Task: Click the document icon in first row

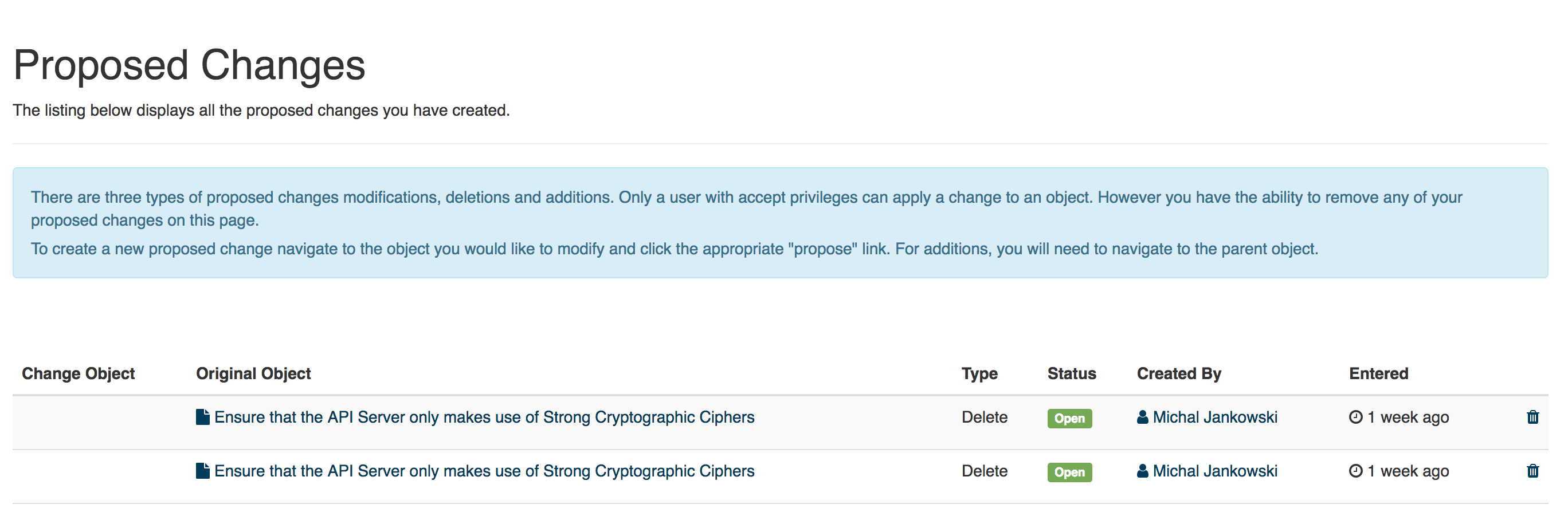Action: pos(203,416)
